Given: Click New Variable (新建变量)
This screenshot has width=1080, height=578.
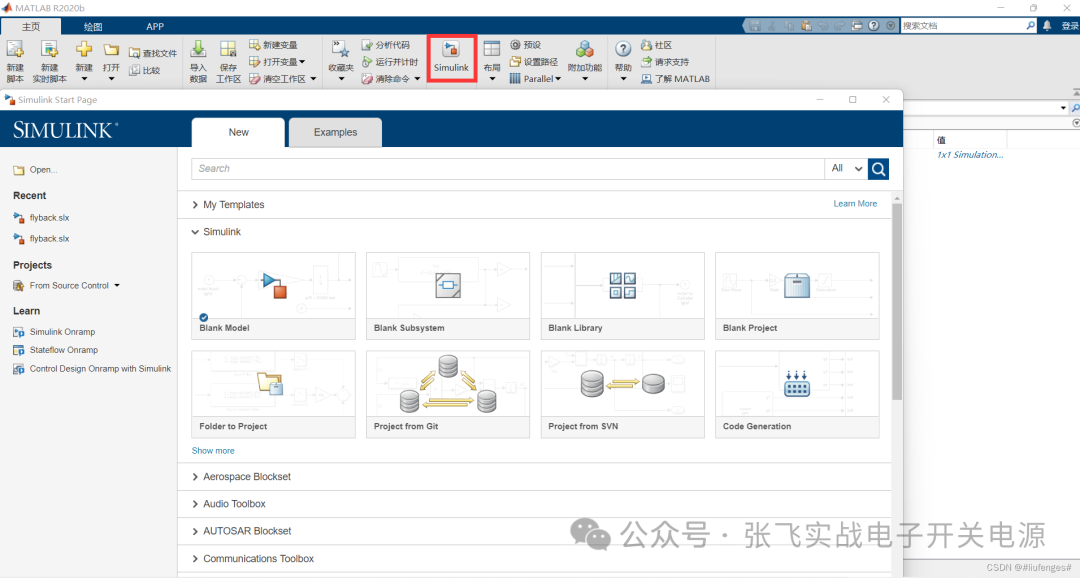Looking at the screenshot, I should tap(273, 45).
